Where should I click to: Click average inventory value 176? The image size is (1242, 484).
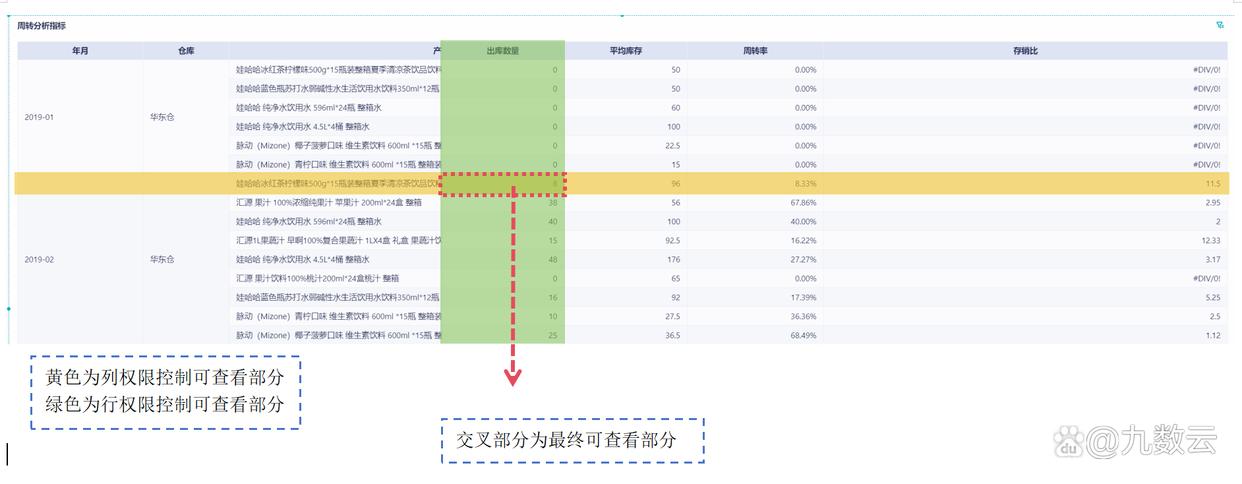tap(674, 259)
